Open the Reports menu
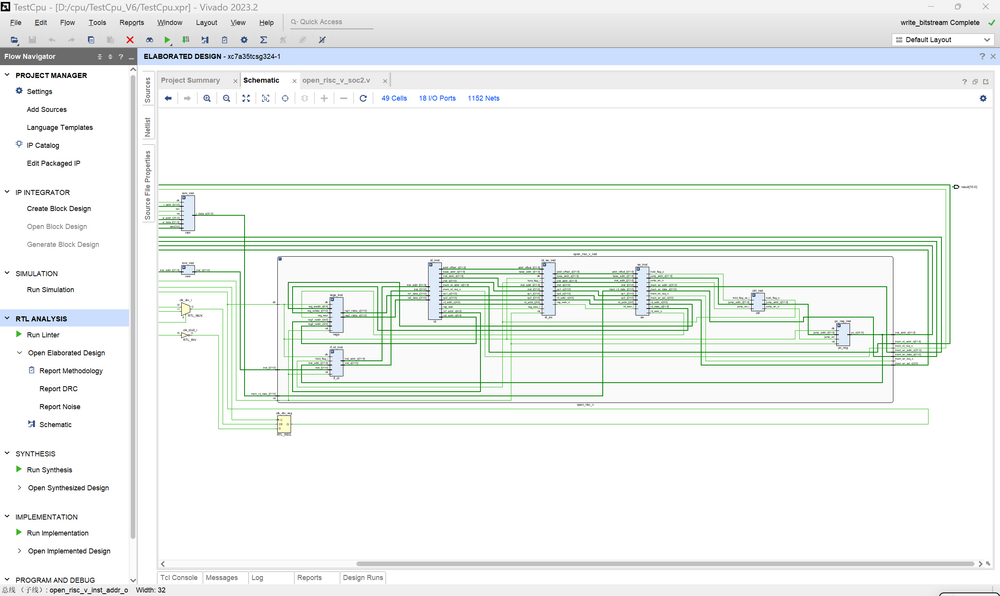This screenshot has width=1000, height=596. [131, 22]
